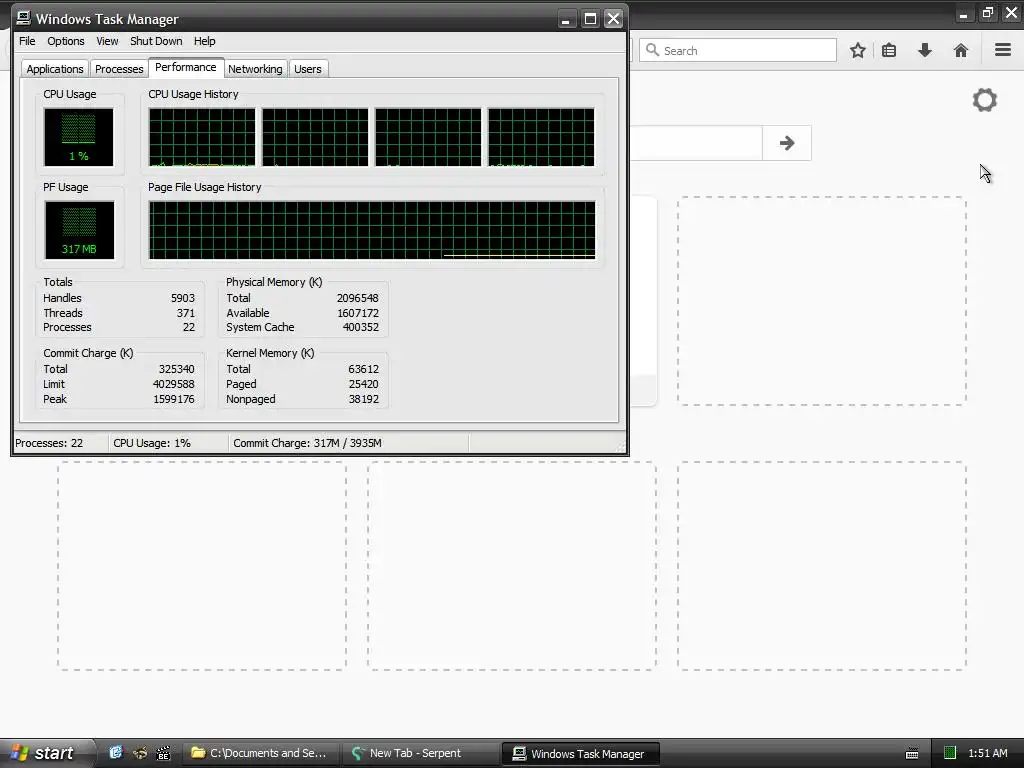The height and width of the screenshot is (768, 1024).
Task: Click the second CPU Usage History graph
Action: (315, 137)
